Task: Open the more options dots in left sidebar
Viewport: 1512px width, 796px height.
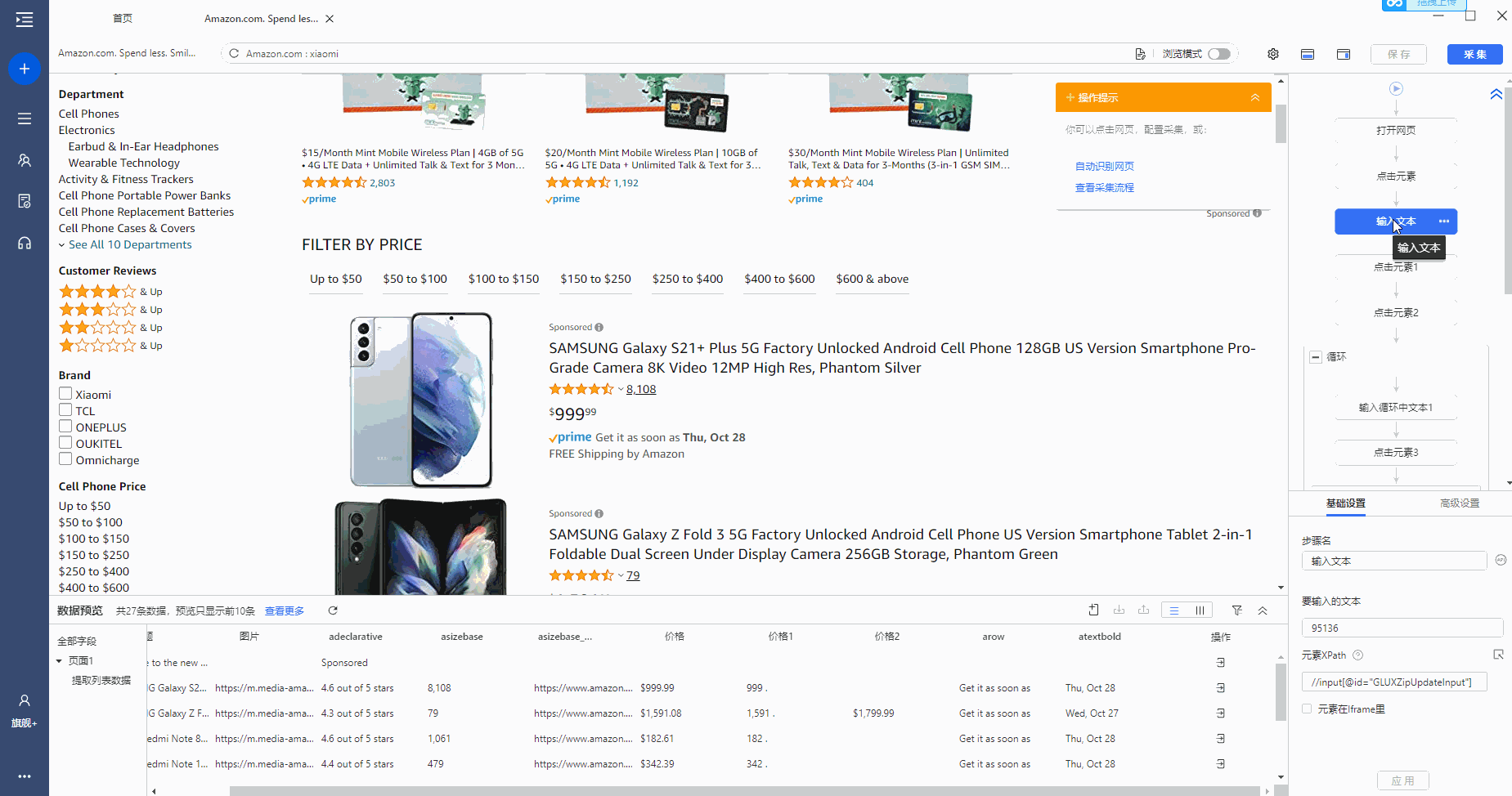Action: pos(25,776)
